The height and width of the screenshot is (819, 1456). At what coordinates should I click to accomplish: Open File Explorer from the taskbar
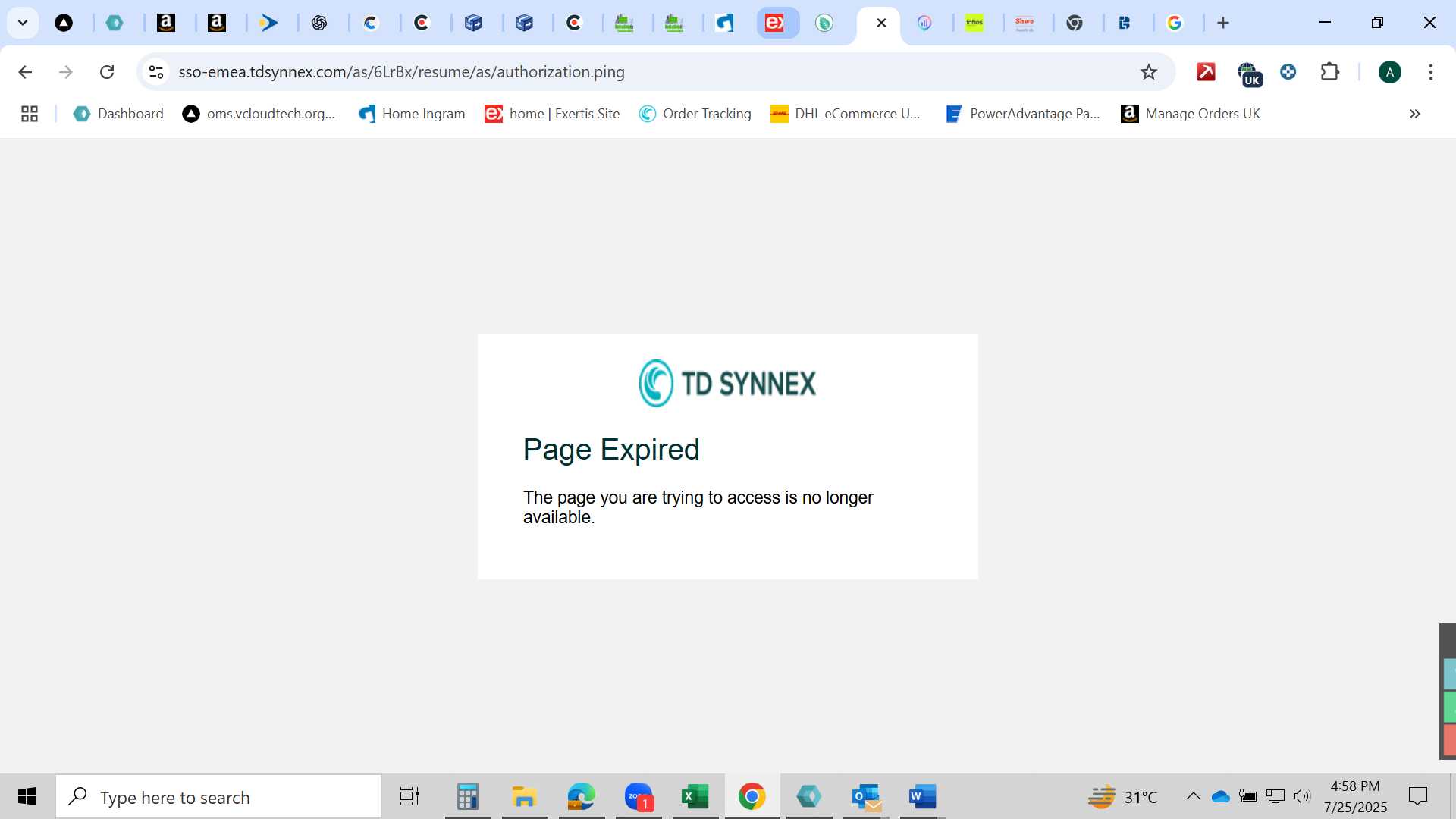(x=525, y=797)
